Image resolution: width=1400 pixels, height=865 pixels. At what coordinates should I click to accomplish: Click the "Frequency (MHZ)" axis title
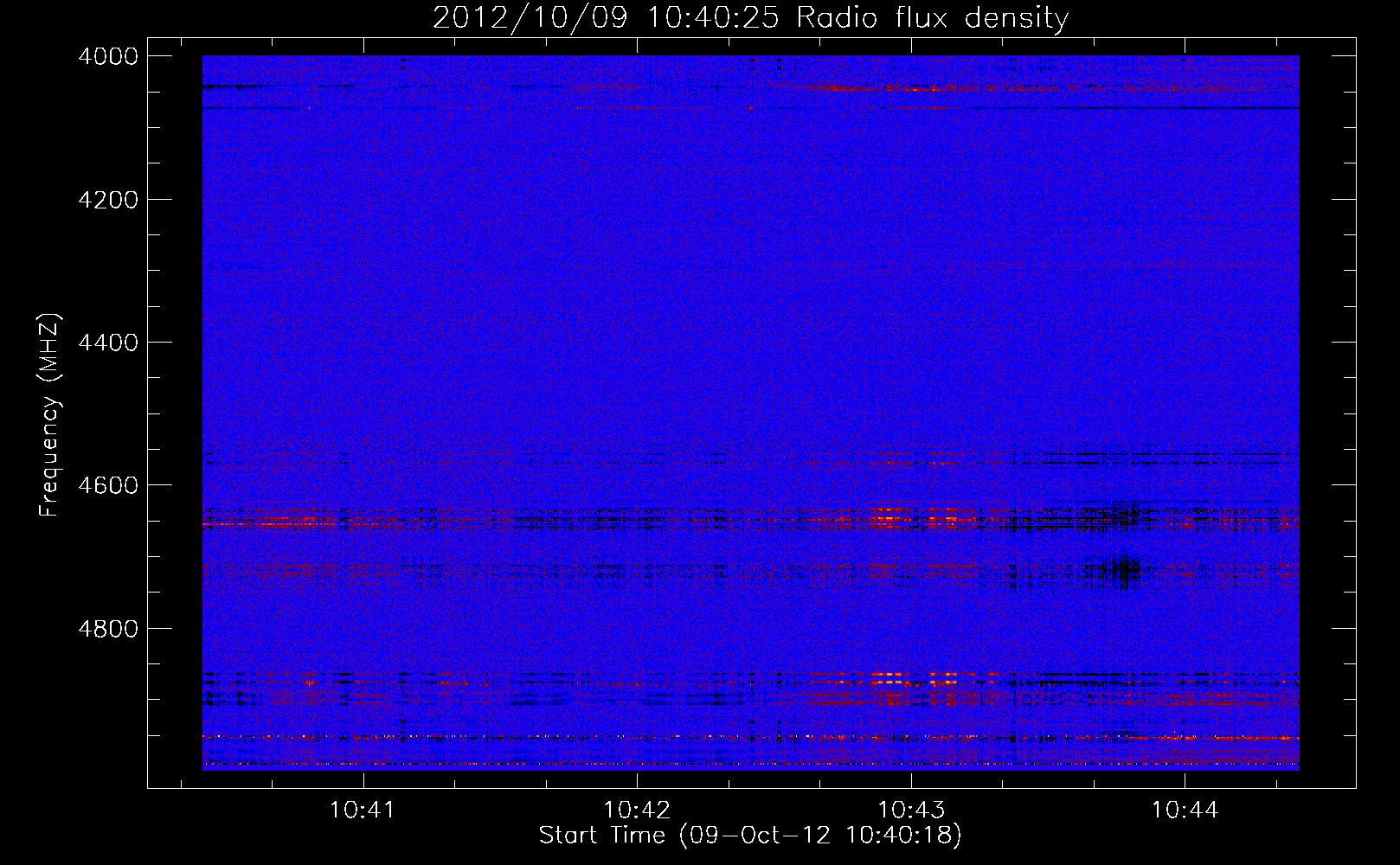point(50,415)
